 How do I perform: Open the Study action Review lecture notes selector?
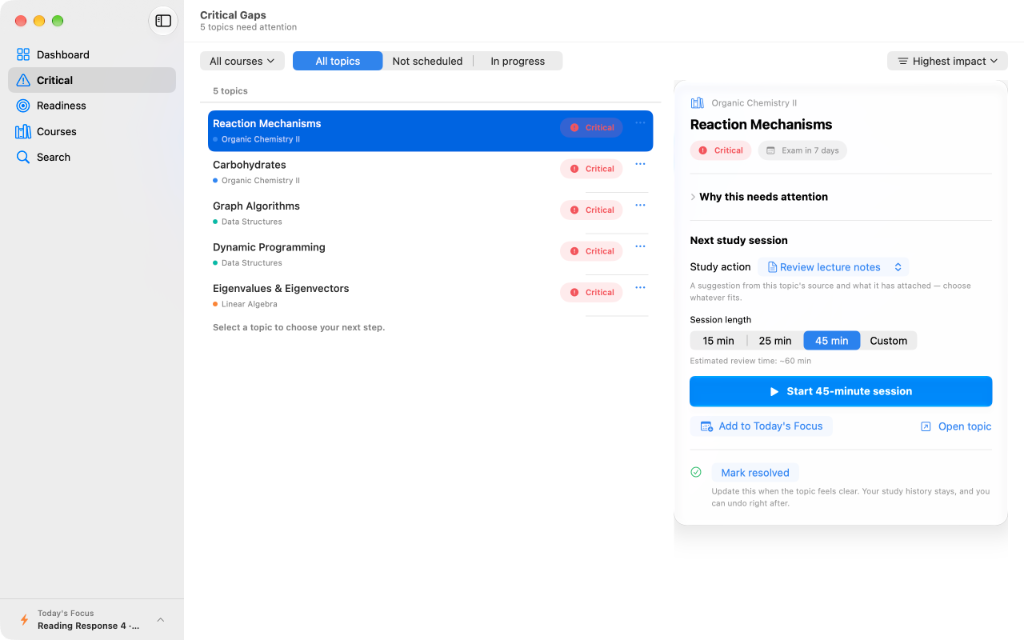[x=833, y=267]
